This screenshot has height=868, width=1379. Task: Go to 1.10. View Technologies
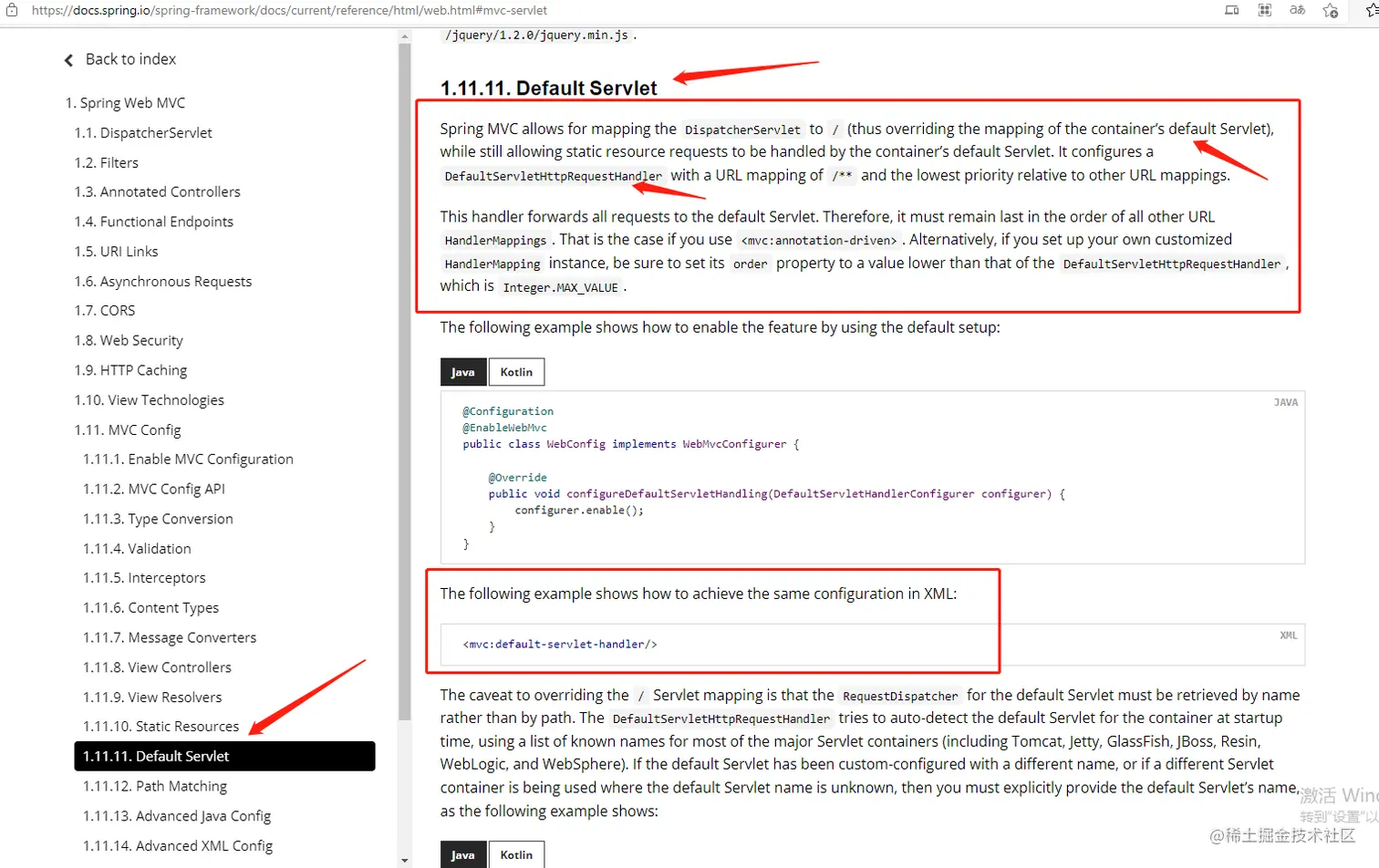149,400
